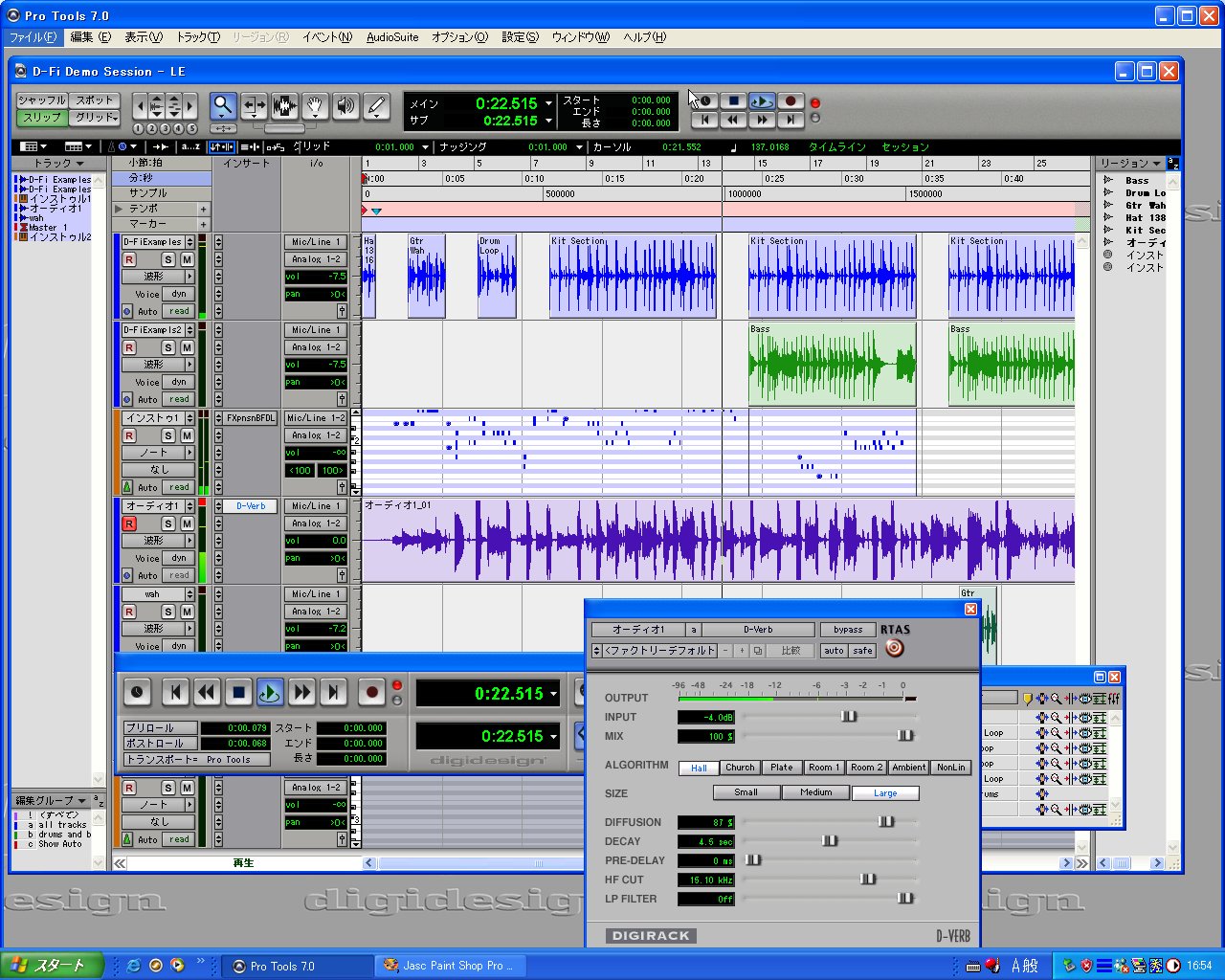
Task: Toggle bypass on D-Verb plug-in
Action: click(847, 630)
